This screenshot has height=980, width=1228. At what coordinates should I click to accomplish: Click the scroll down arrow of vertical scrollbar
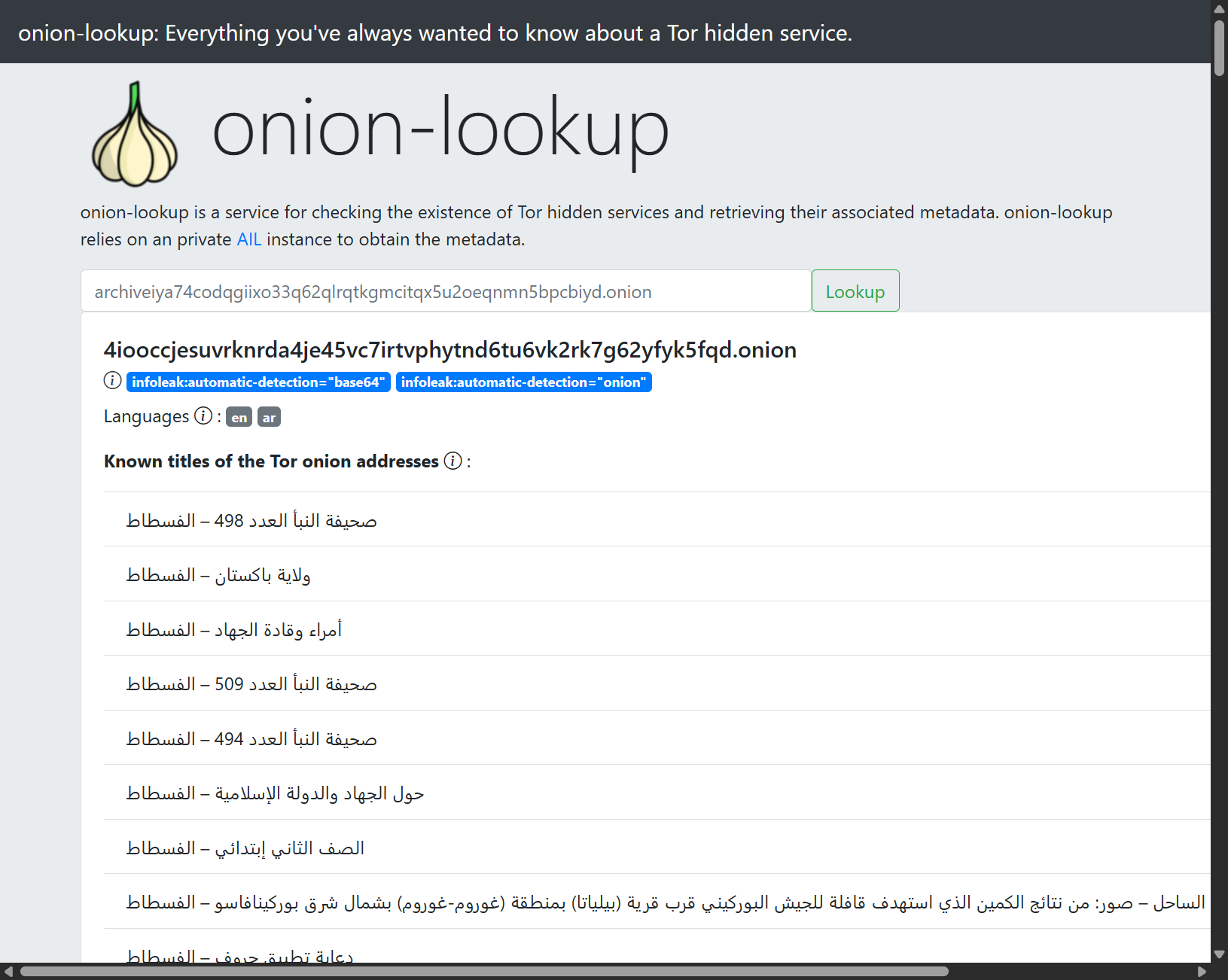pos(1220,954)
